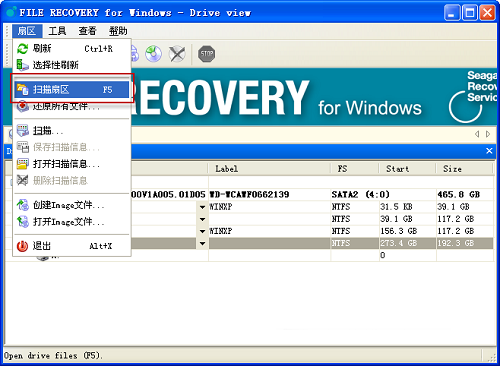500x366 pixels.
Task: Click the 31.5 KB start value
Action: click(396, 207)
